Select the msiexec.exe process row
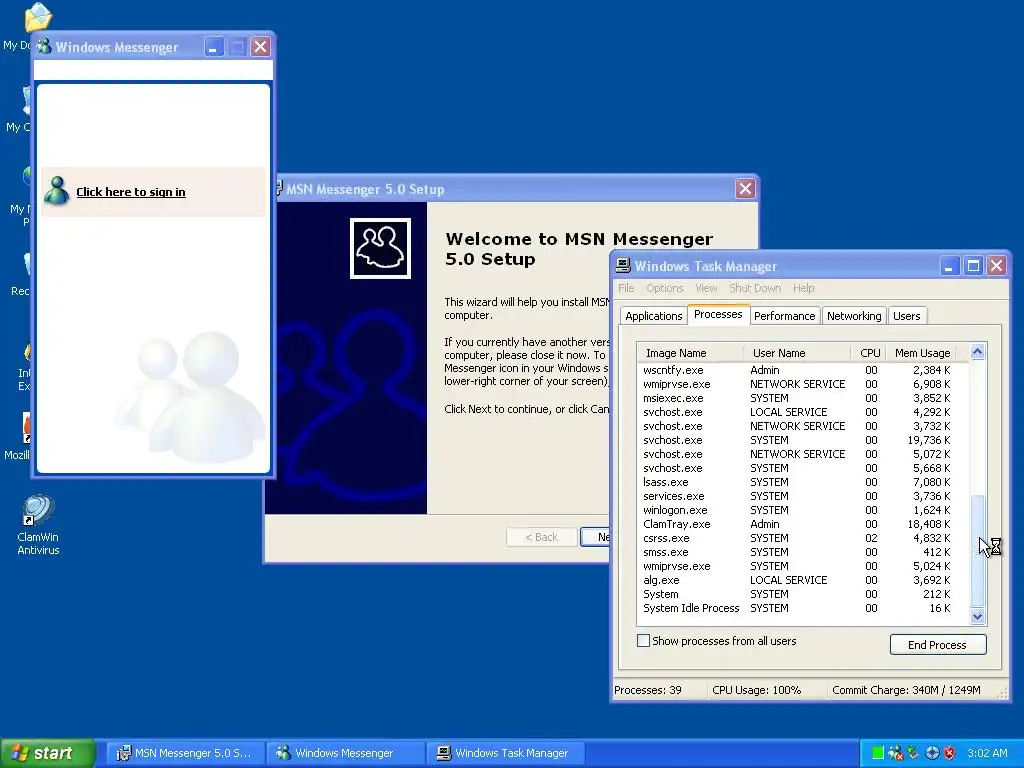Image resolution: width=1024 pixels, height=768 pixels. (797, 398)
